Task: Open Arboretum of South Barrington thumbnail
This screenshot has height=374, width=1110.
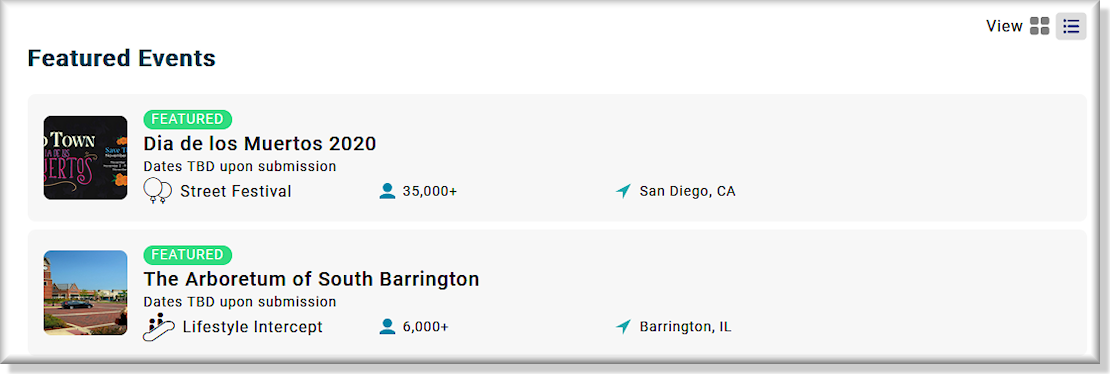Action: point(86,293)
